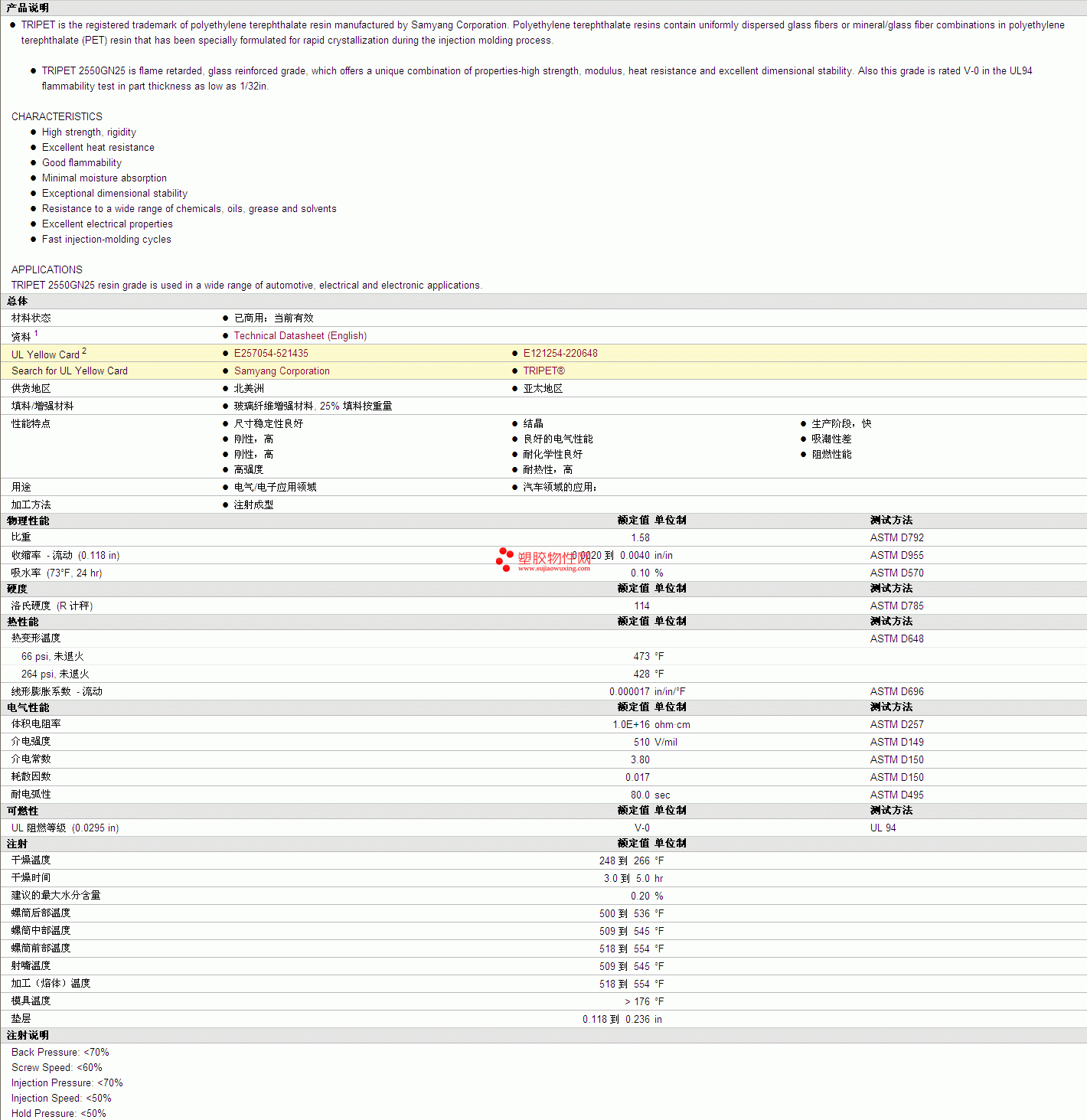Select 'Fast injection-molding cycles' bullet
Screen dimensions: 1087x1120
[x=106, y=240]
